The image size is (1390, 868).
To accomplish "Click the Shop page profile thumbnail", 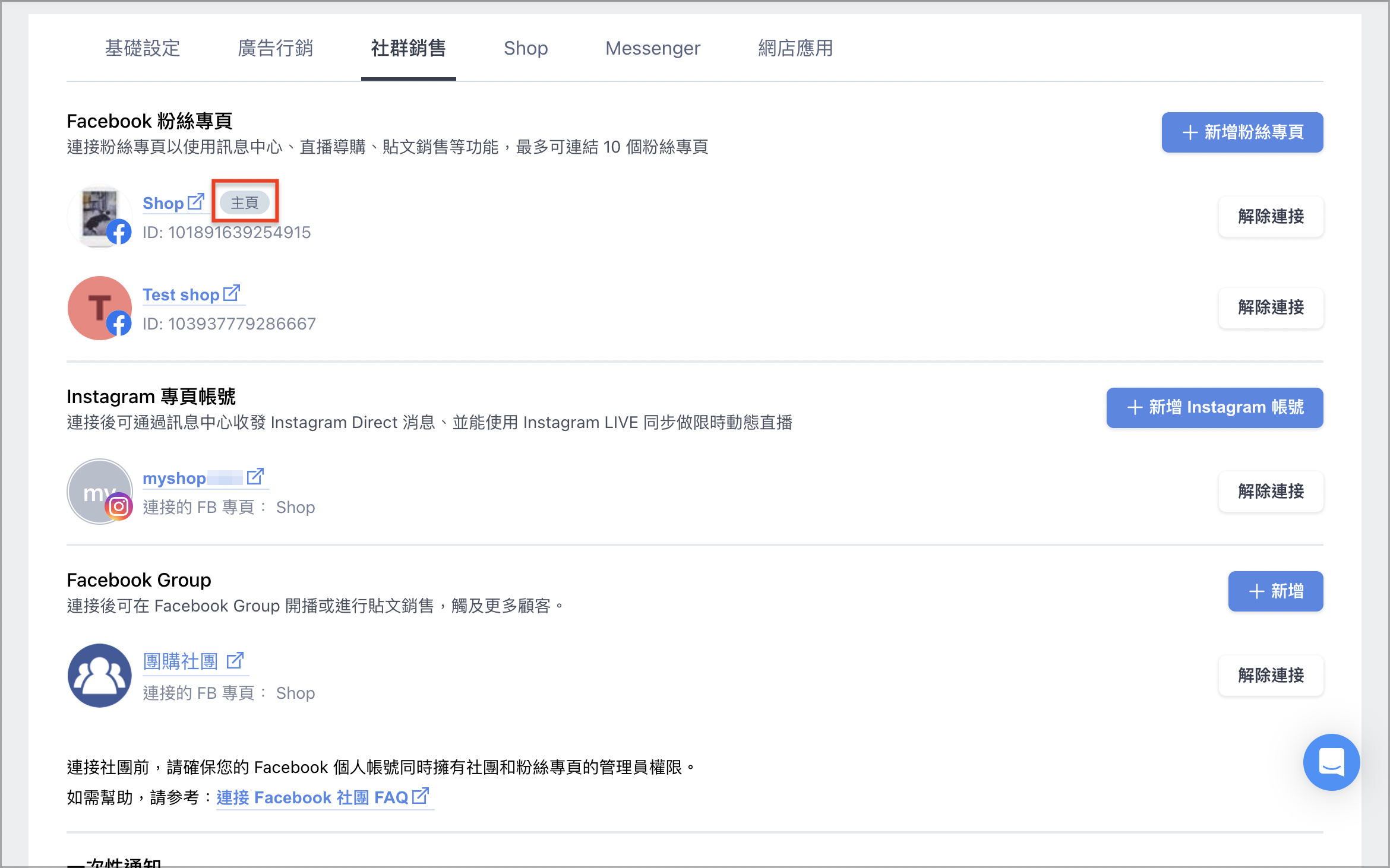I will pyautogui.click(x=99, y=217).
